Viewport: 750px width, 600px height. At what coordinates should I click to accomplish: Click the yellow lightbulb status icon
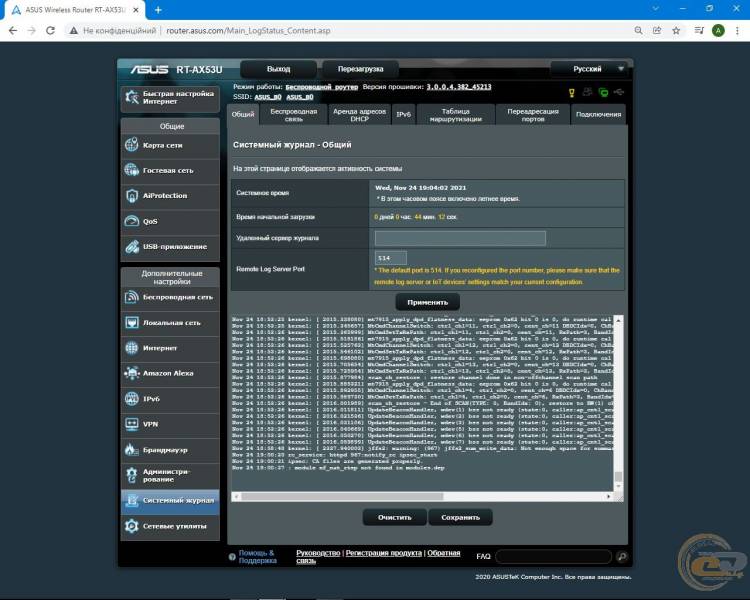(x=572, y=93)
